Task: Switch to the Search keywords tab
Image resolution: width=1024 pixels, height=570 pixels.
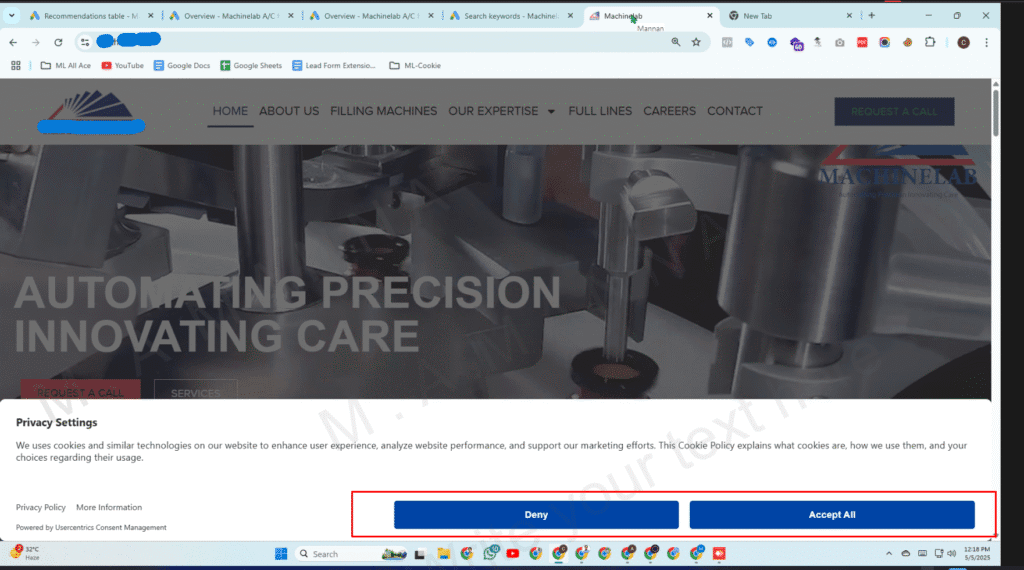Action: pos(508,16)
